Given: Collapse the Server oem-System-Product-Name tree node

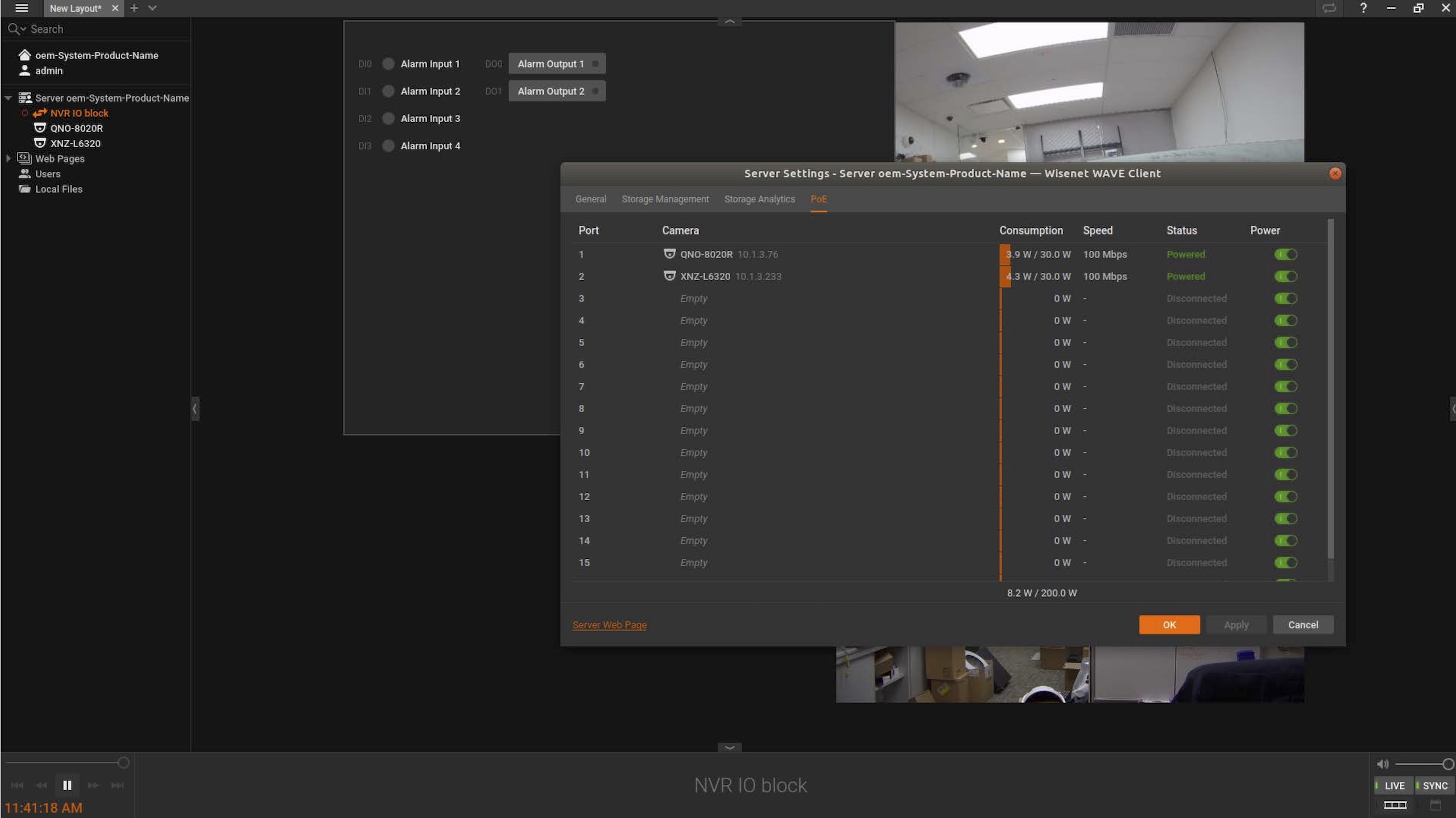Looking at the screenshot, I should tap(9, 98).
